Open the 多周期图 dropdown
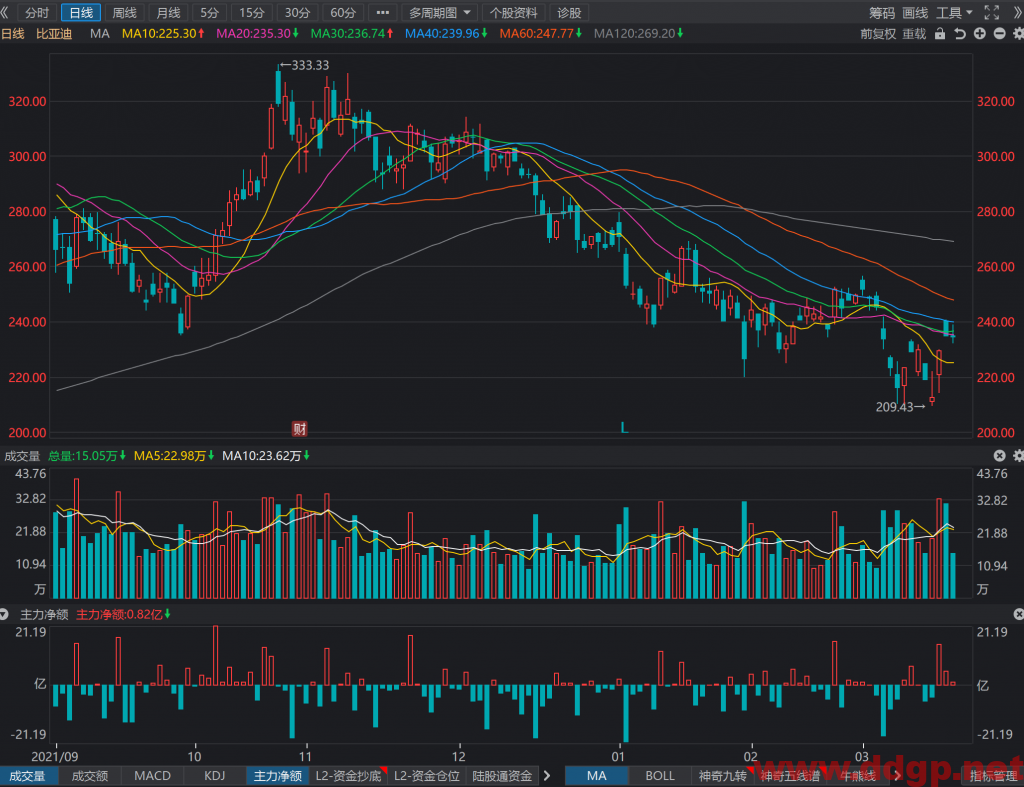The height and width of the screenshot is (787, 1024). [440, 12]
